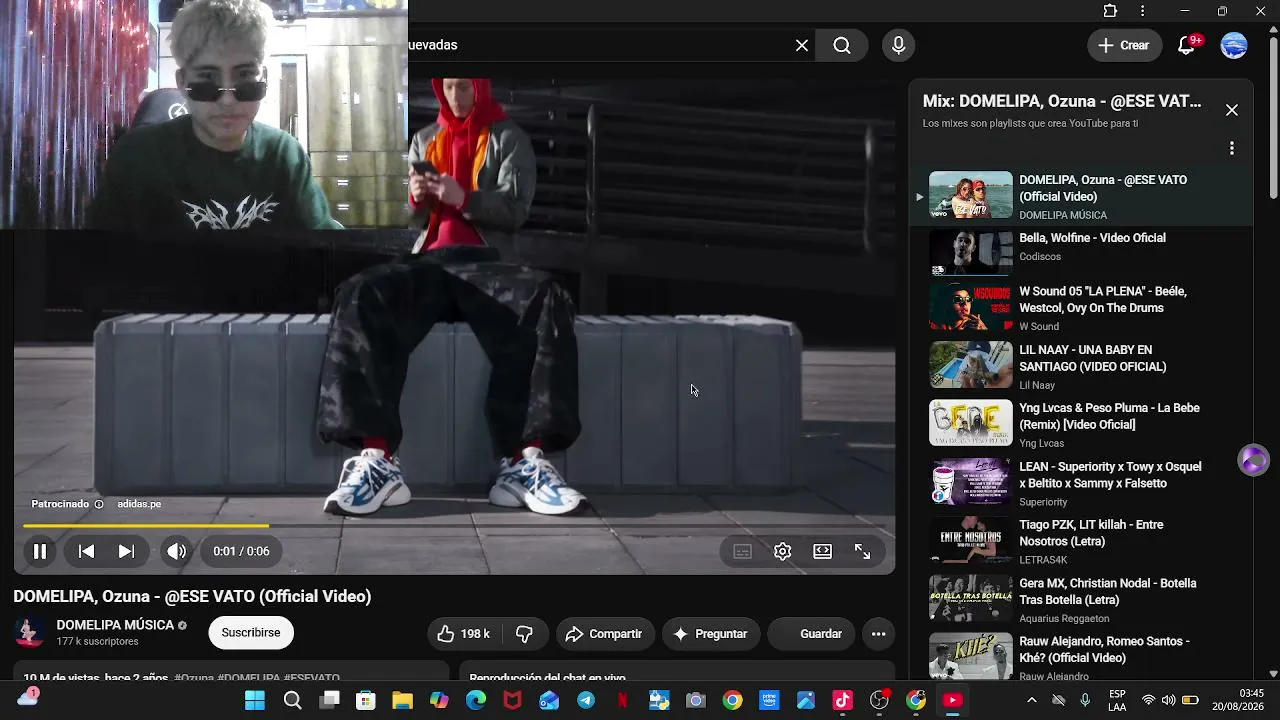Screen dimensions: 1280x720
Task: Skip to the previous video in the player
Action: [x=87, y=551]
